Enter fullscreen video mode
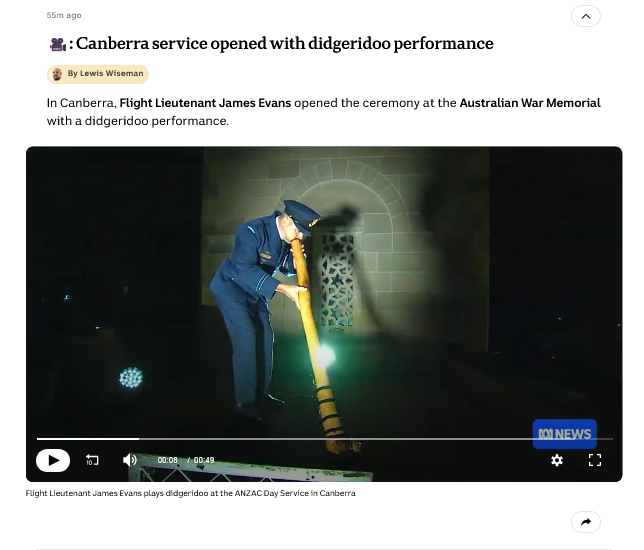The height and width of the screenshot is (550, 644). 595,460
